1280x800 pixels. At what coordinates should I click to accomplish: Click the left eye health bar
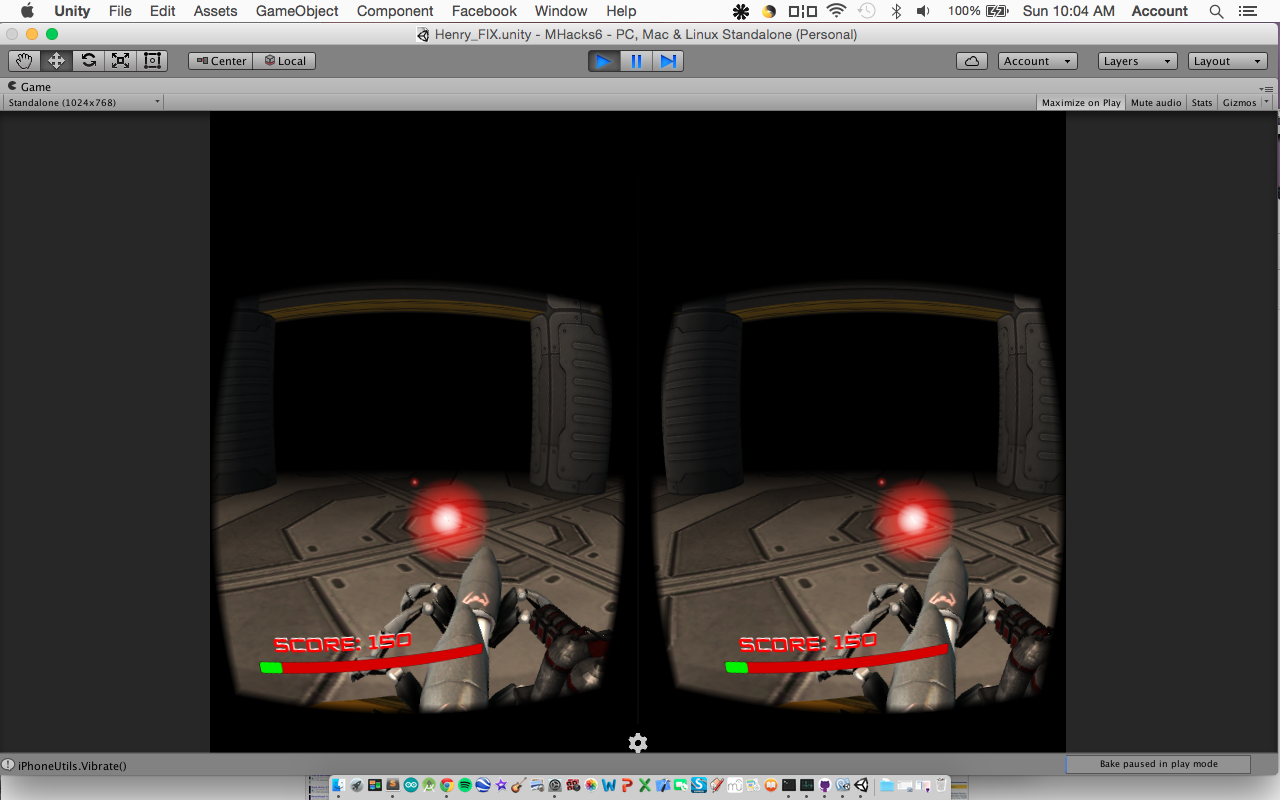[x=371, y=660]
